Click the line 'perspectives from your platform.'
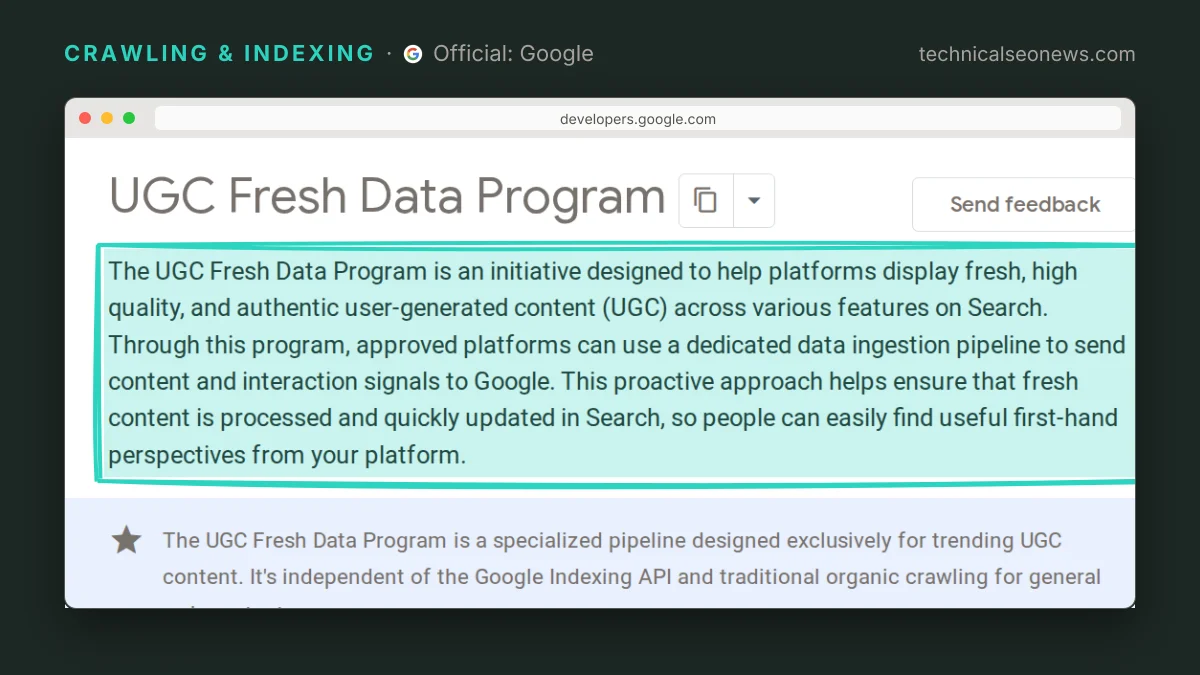1200x675 pixels. click(287, 455)
